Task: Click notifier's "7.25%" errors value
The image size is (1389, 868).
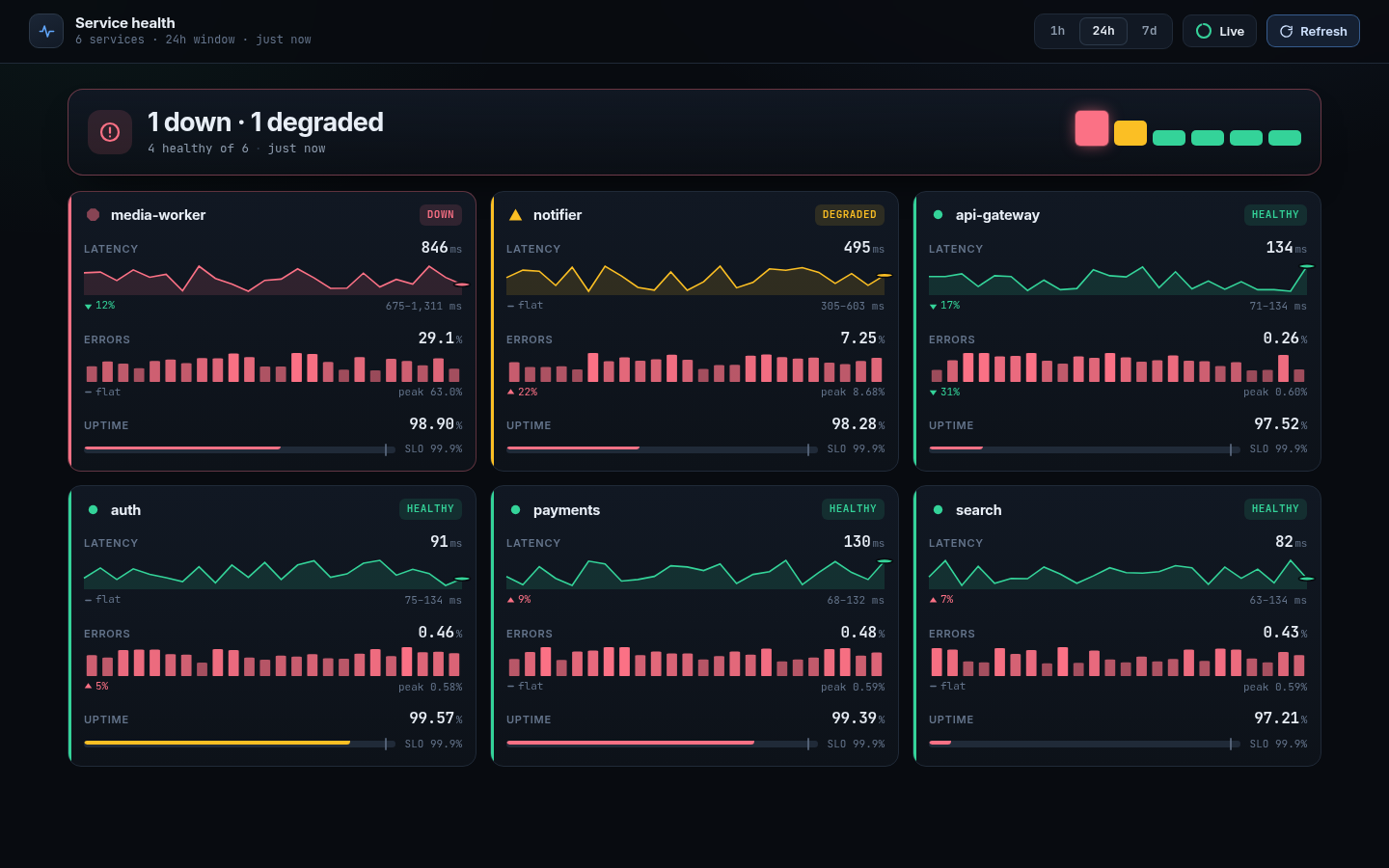Action: click(862, 339)
